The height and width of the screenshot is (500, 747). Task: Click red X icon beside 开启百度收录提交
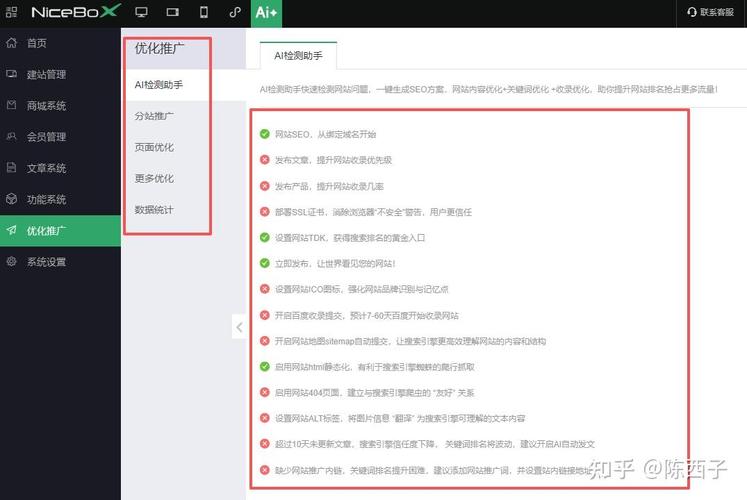(265, 315)
